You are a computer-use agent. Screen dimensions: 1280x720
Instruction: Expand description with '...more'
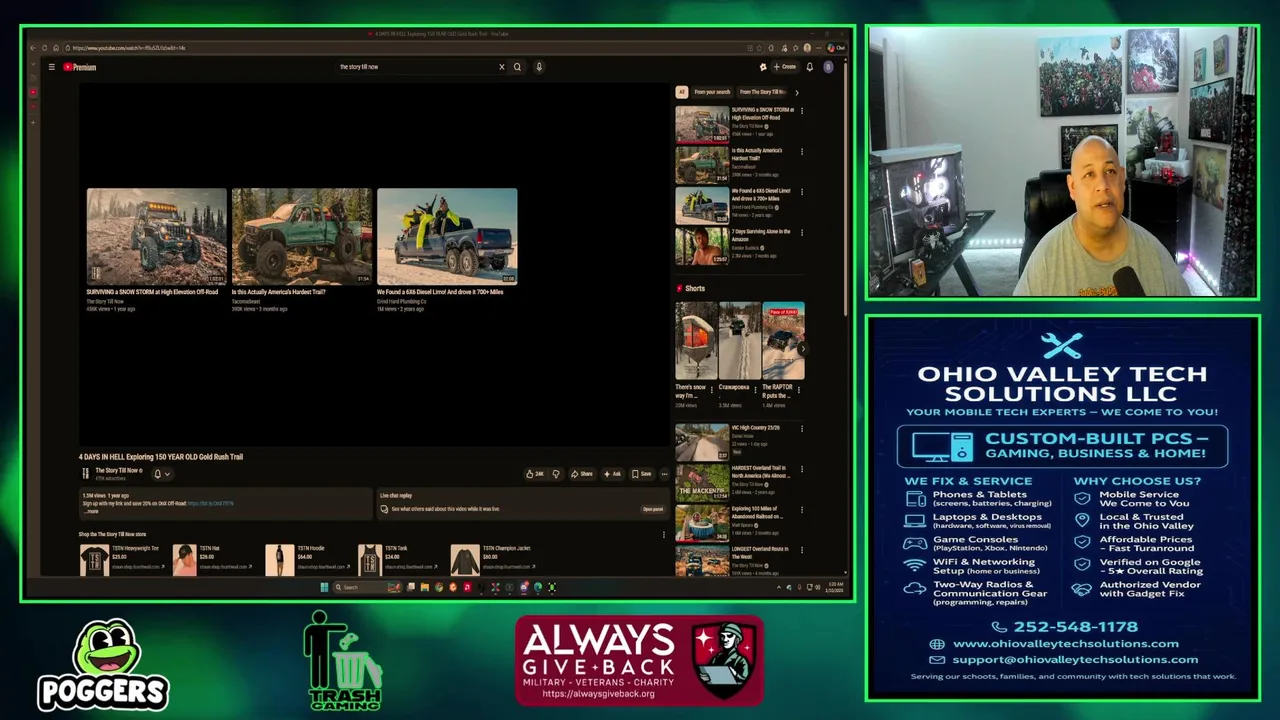pyautogui.click(x=91, y=511)
